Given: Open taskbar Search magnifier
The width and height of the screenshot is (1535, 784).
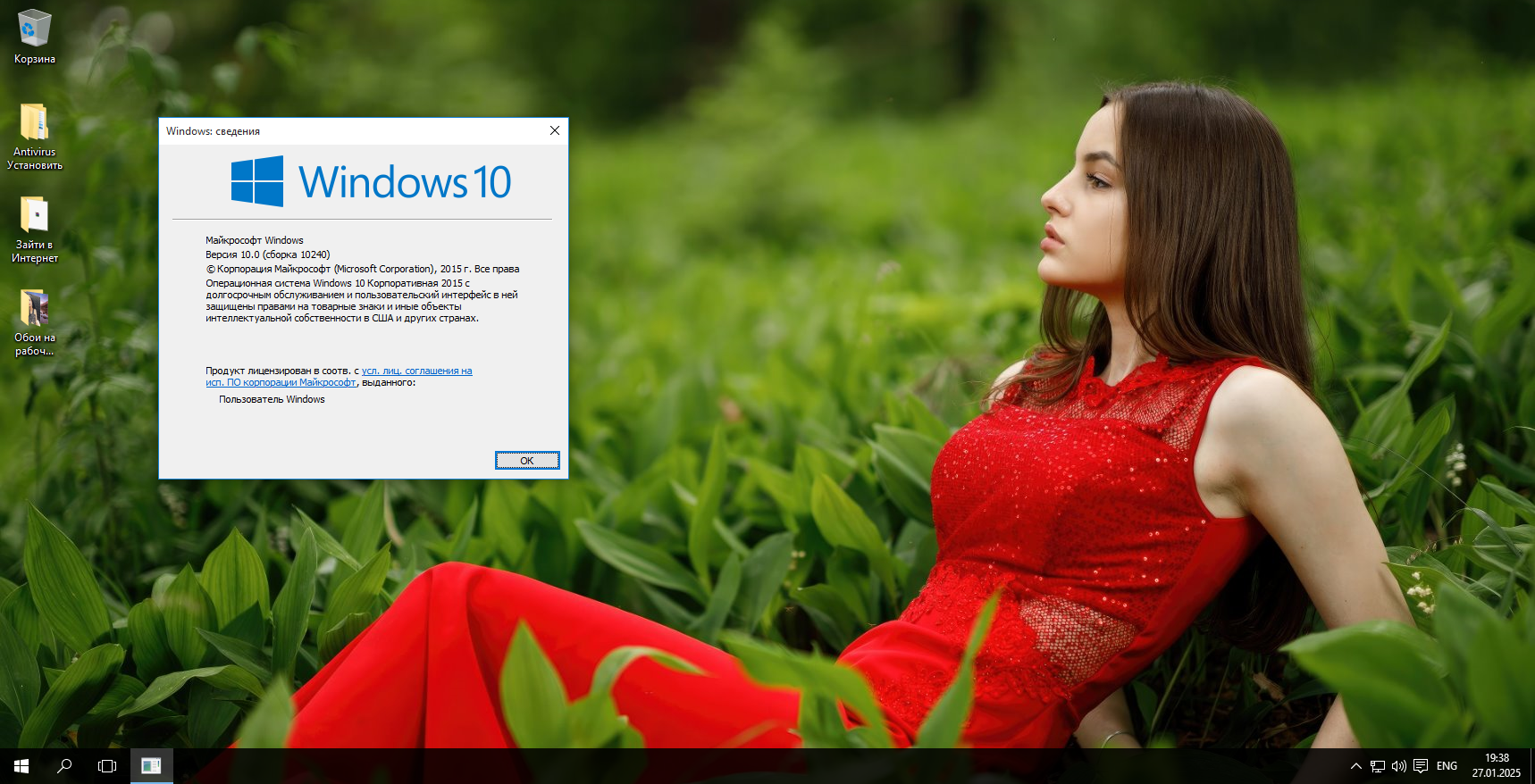Looking at the screenshot, I should coord(64,766).
